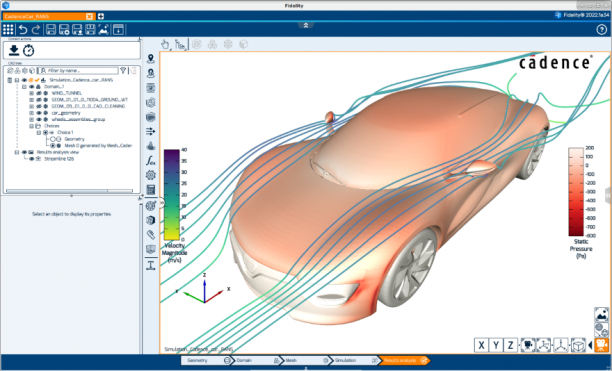This screenshot has height=371, width=612.
Task: Open the calculator tool in sidebar
Action: [x=151, y=190]
